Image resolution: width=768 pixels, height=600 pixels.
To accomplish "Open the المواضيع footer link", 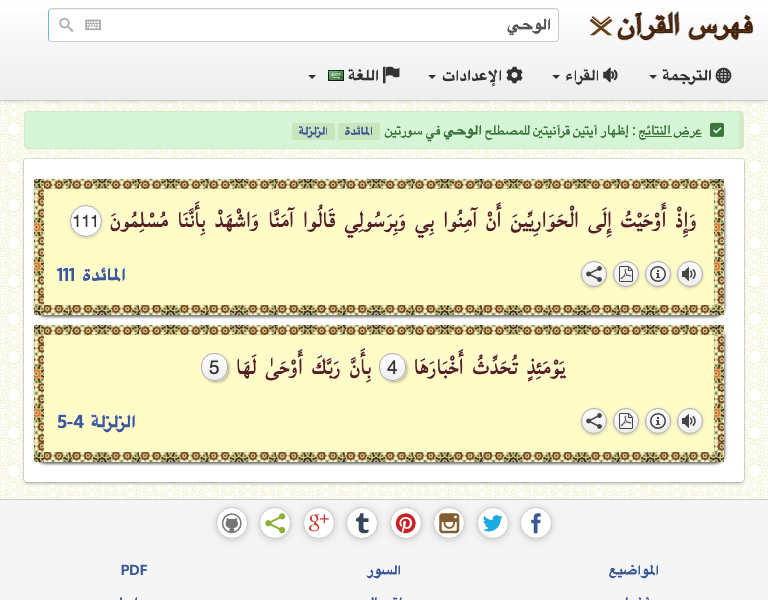I will point(633,570).
